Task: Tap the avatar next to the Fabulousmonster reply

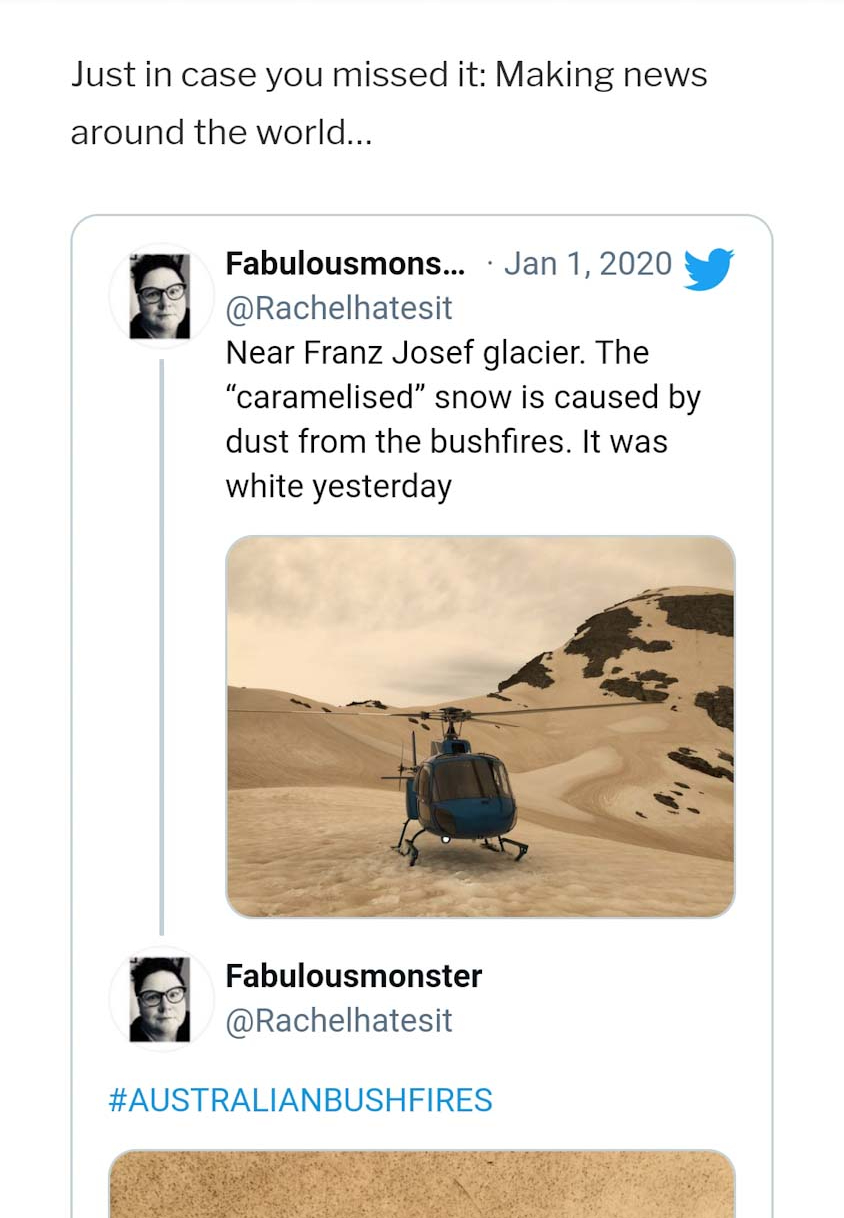Action: coord(161,998)
